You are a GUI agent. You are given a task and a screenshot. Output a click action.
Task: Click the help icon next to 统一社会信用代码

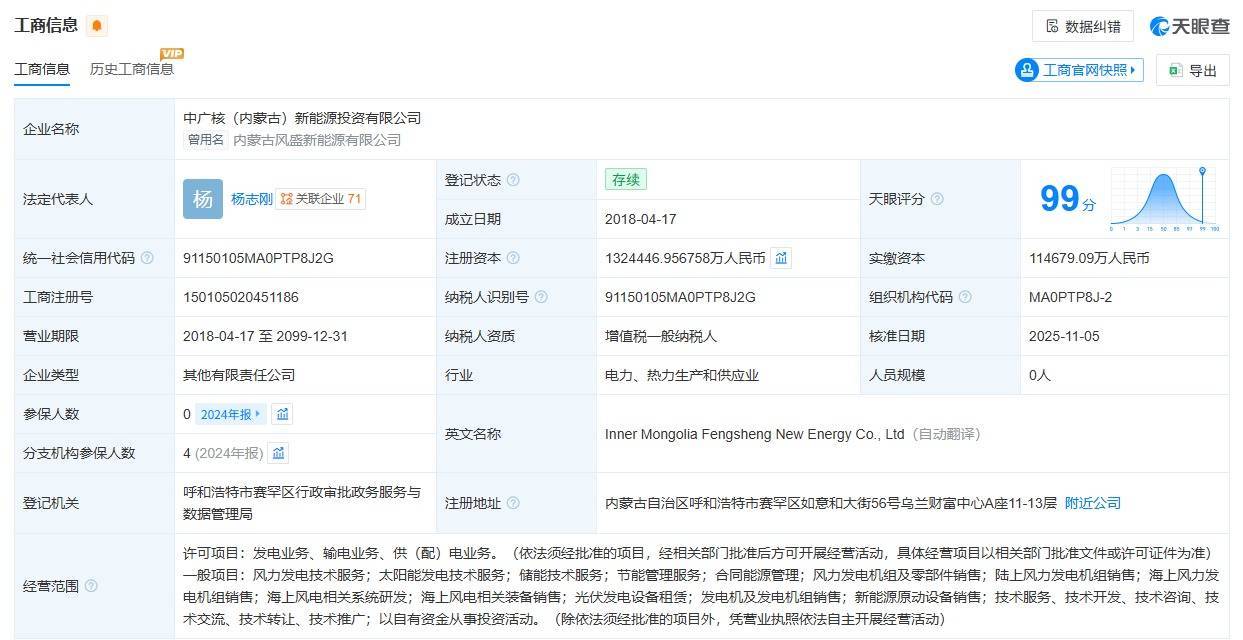147,258
